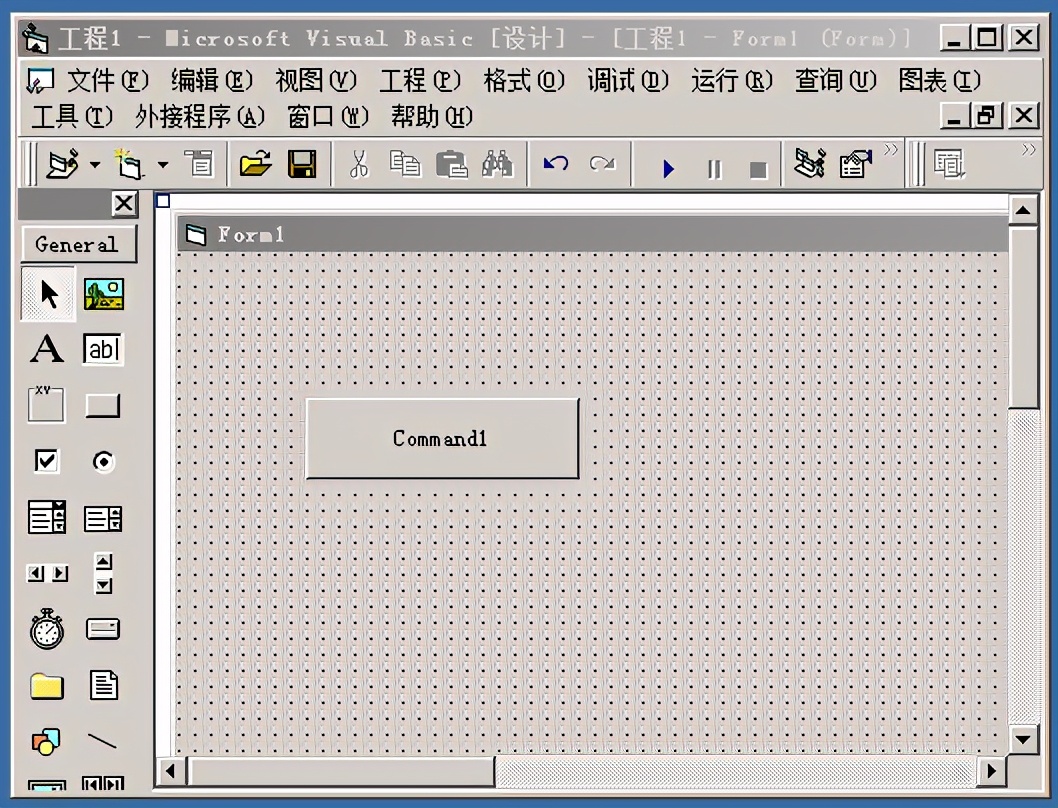This screenshot has width=1058, height=808.
Task: Close the toolbox panel
Action: (124, 203)
